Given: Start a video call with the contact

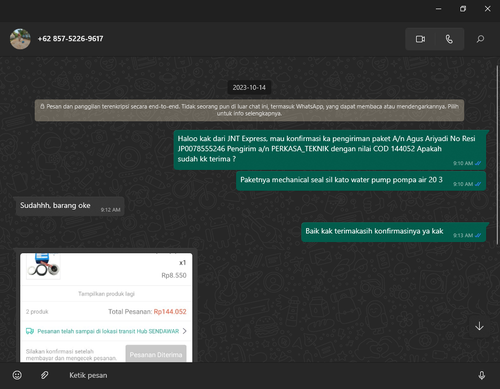Looking at the screenshot, I should (420, 39).
